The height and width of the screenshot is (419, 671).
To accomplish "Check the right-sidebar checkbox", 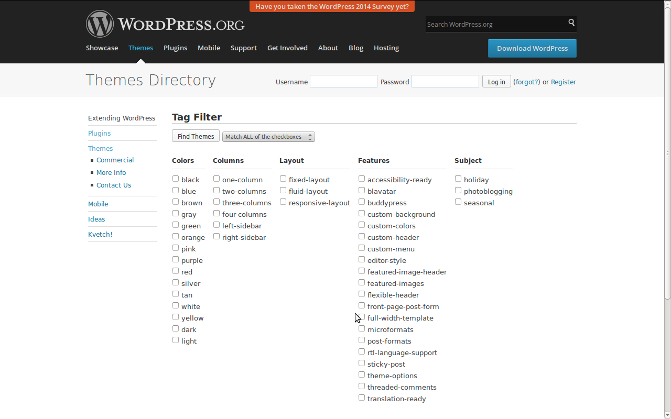I will [217, 236].
